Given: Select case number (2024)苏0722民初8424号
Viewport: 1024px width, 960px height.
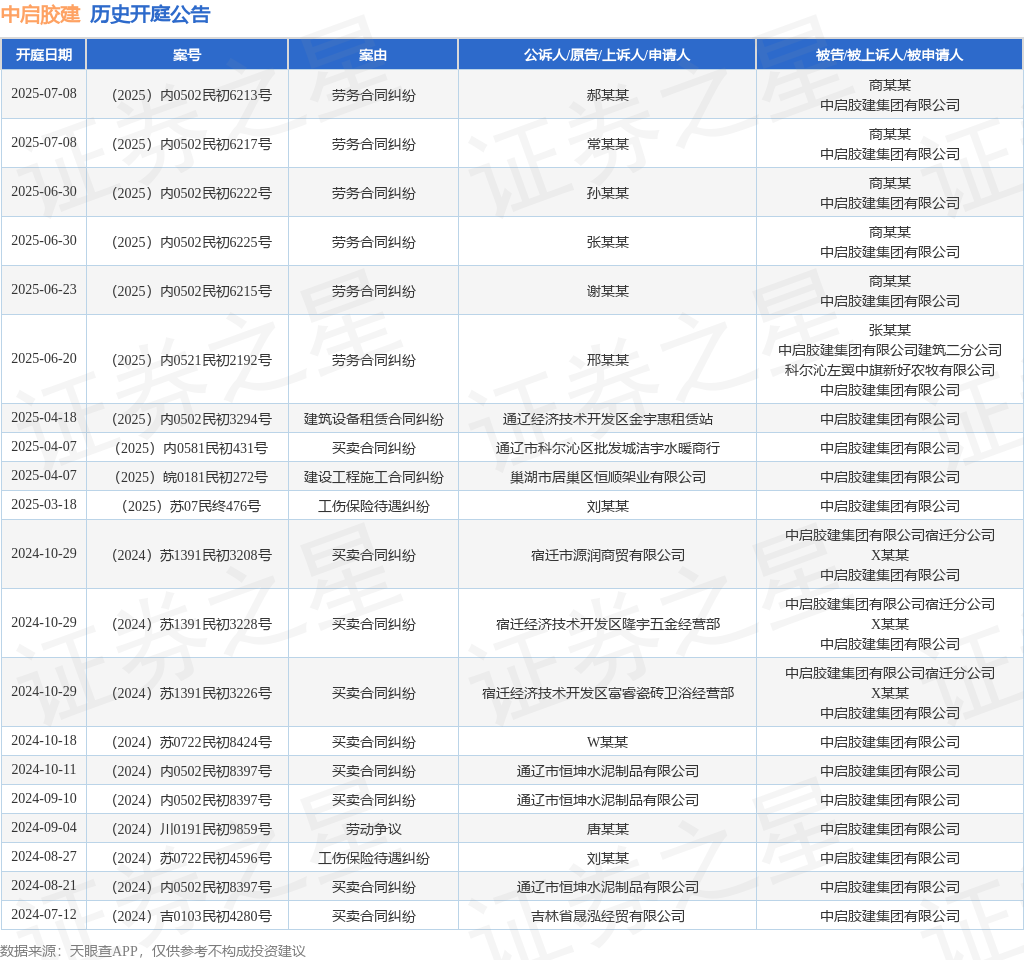Looking at the screenshot, I should coord(191,743).
